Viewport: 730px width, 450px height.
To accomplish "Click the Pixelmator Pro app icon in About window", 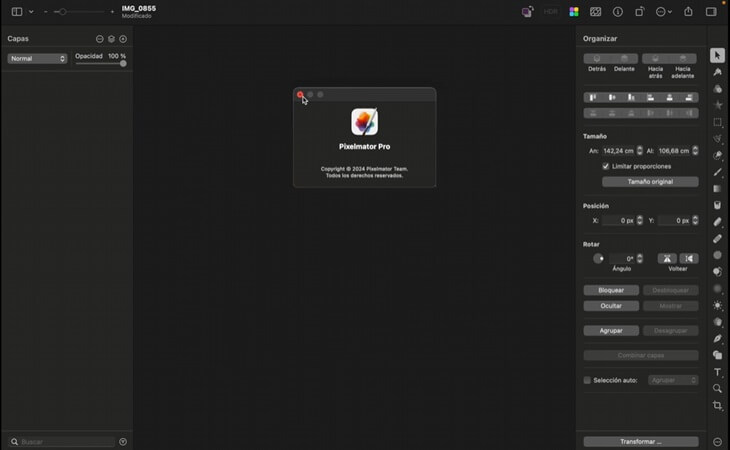I will click(365, 122).
